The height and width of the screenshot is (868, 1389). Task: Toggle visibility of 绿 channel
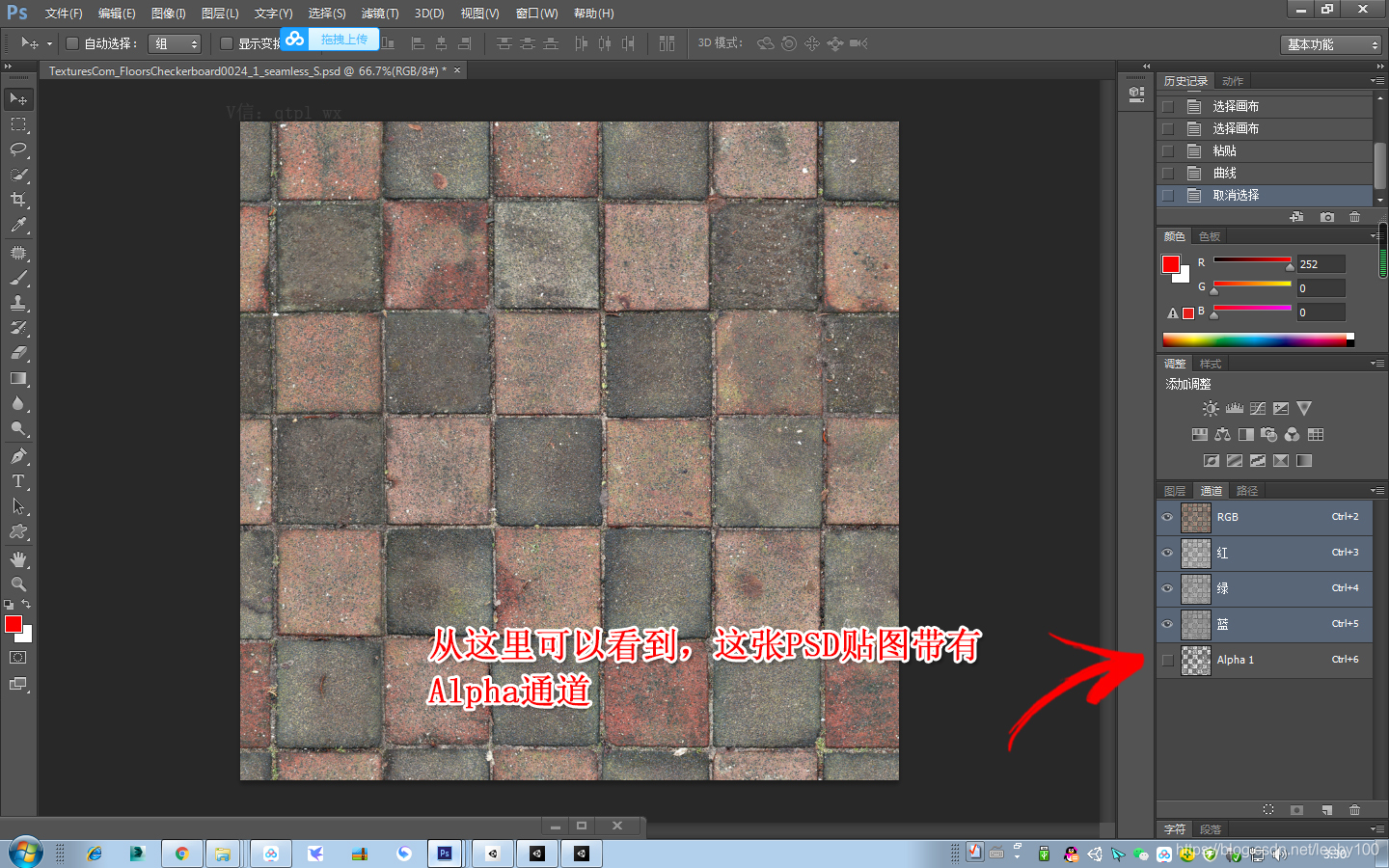coord(1167,588)
